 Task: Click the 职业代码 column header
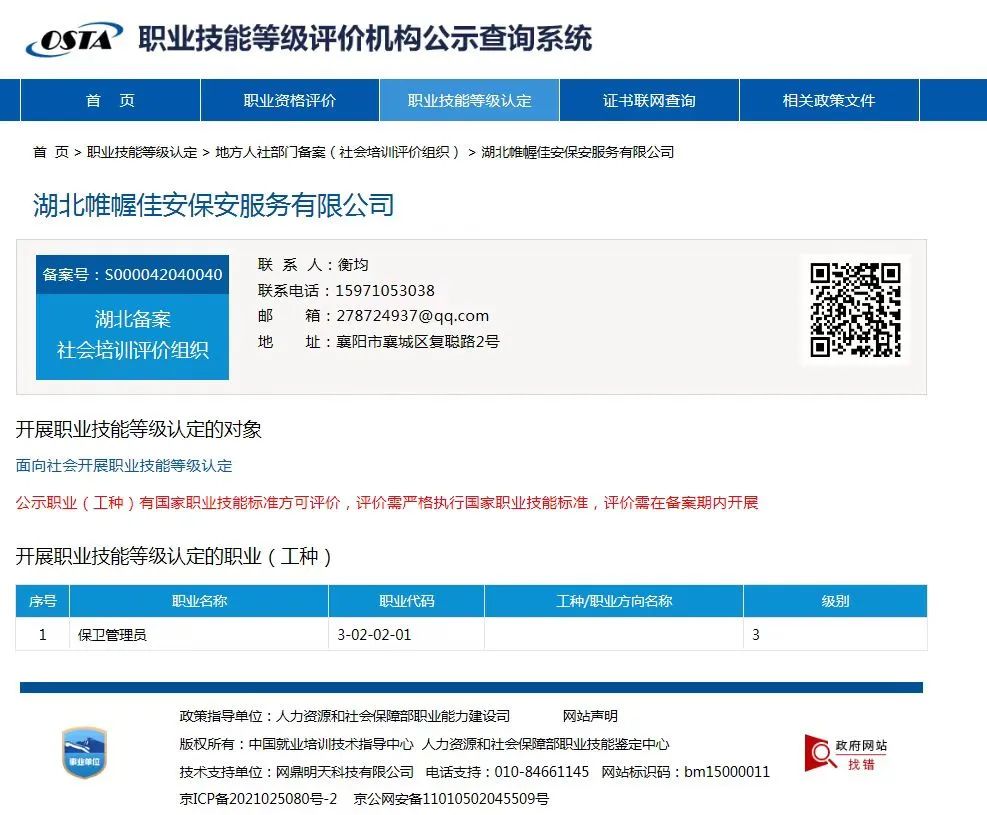click(406, 601)
